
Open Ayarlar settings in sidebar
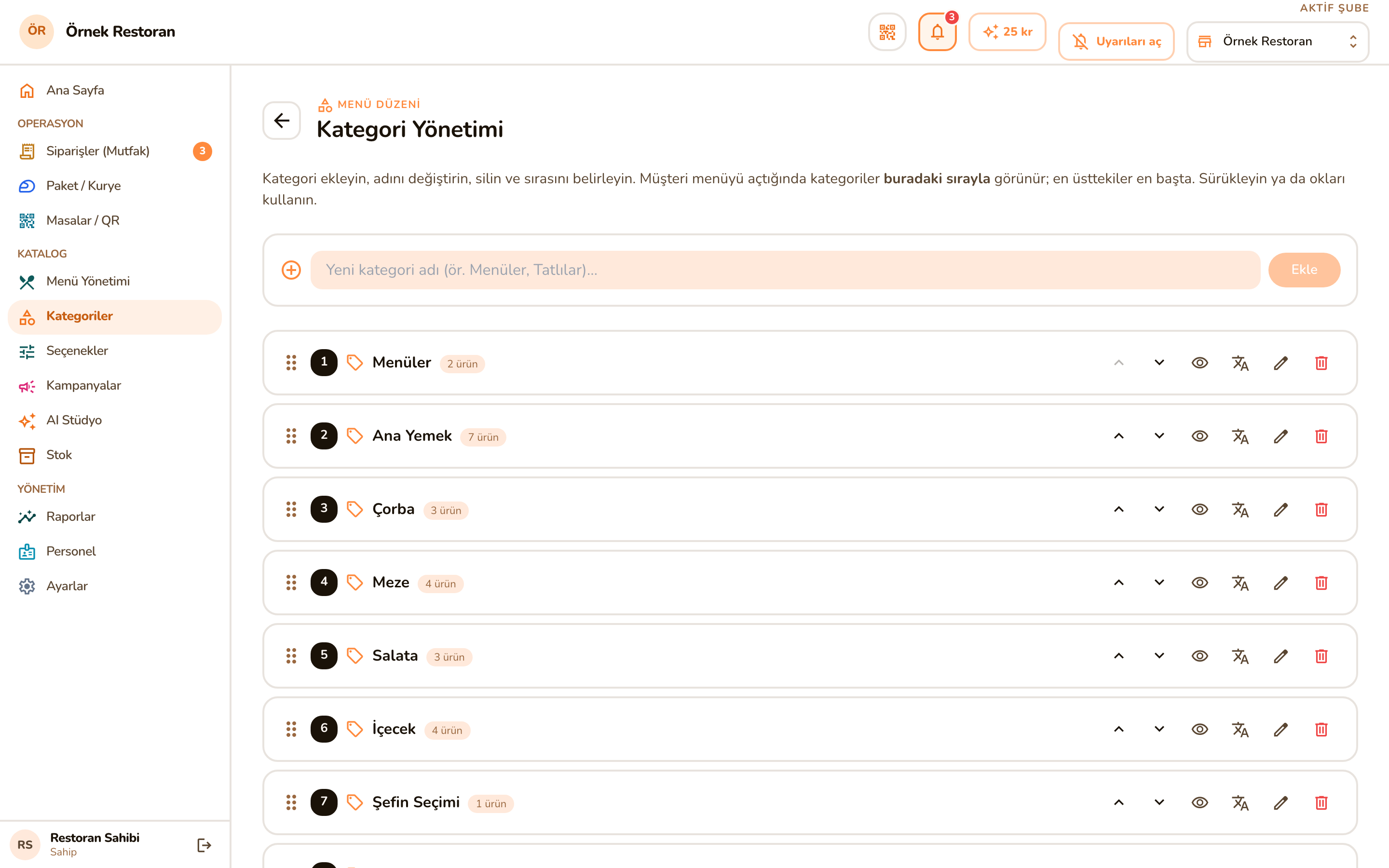tap(115, 586)
